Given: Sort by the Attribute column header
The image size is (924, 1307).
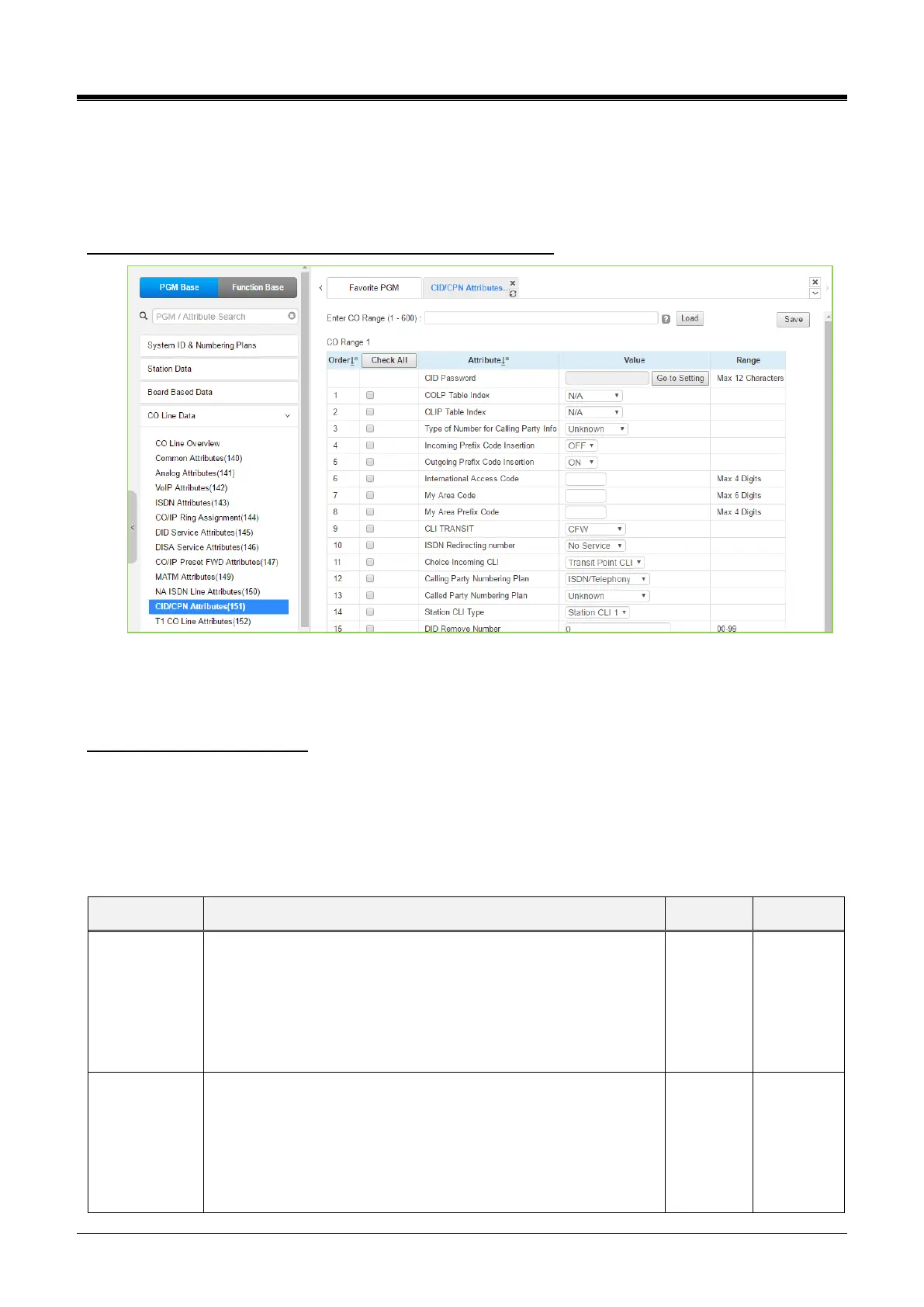Looking at the screenshot, I should coord(488,360).
